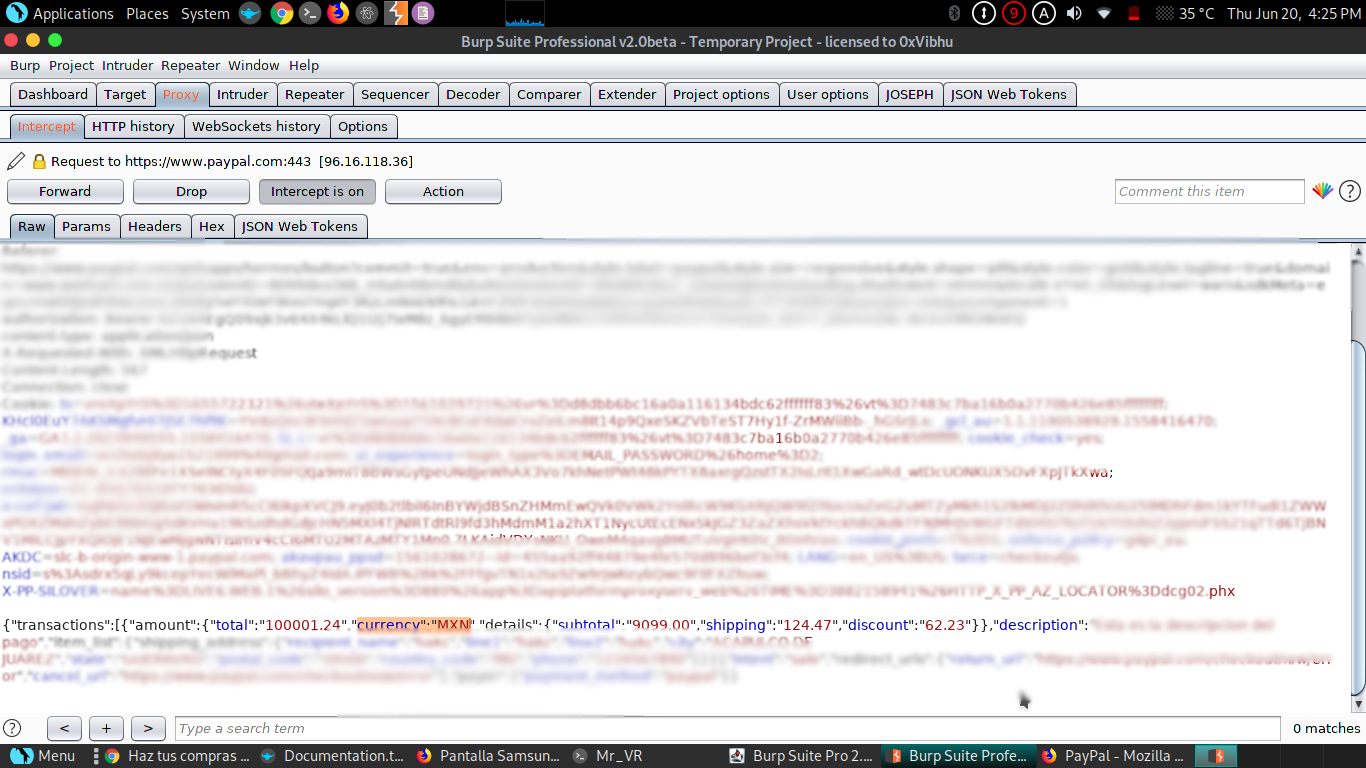The height and width of the screenshot is (768, 1366).
Task: Open the proxy Options sub-tab
Action: [363, 126]
